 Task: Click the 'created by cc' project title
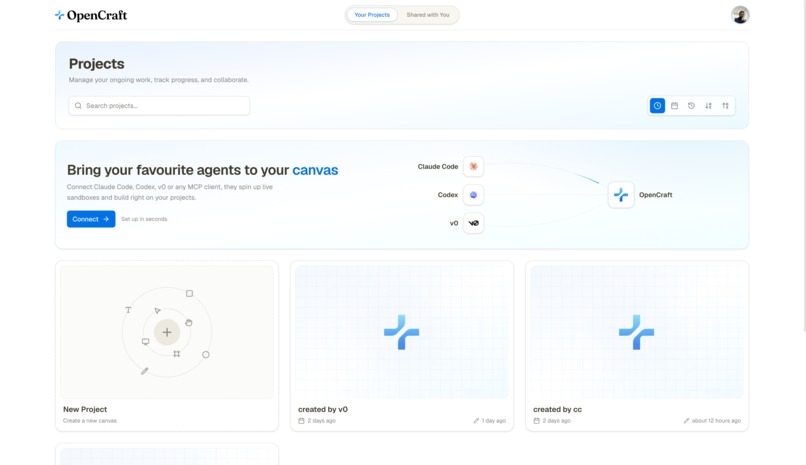click(x=557, y=410)
